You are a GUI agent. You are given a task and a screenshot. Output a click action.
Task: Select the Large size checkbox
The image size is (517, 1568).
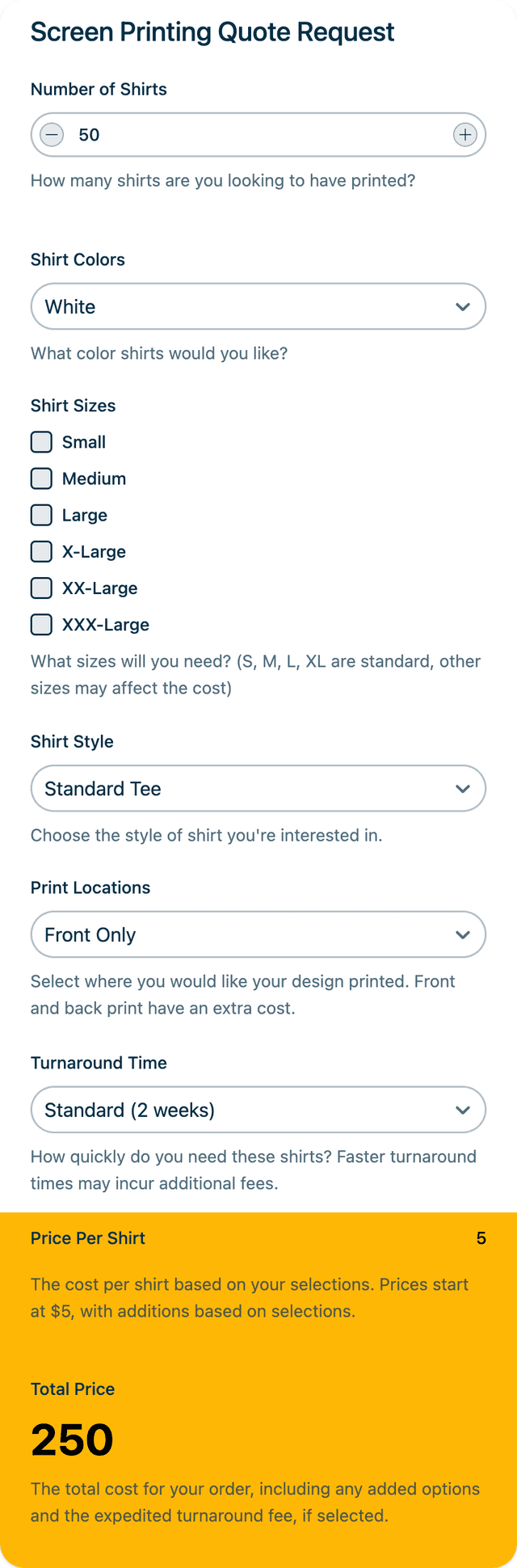tap(41, 515)
